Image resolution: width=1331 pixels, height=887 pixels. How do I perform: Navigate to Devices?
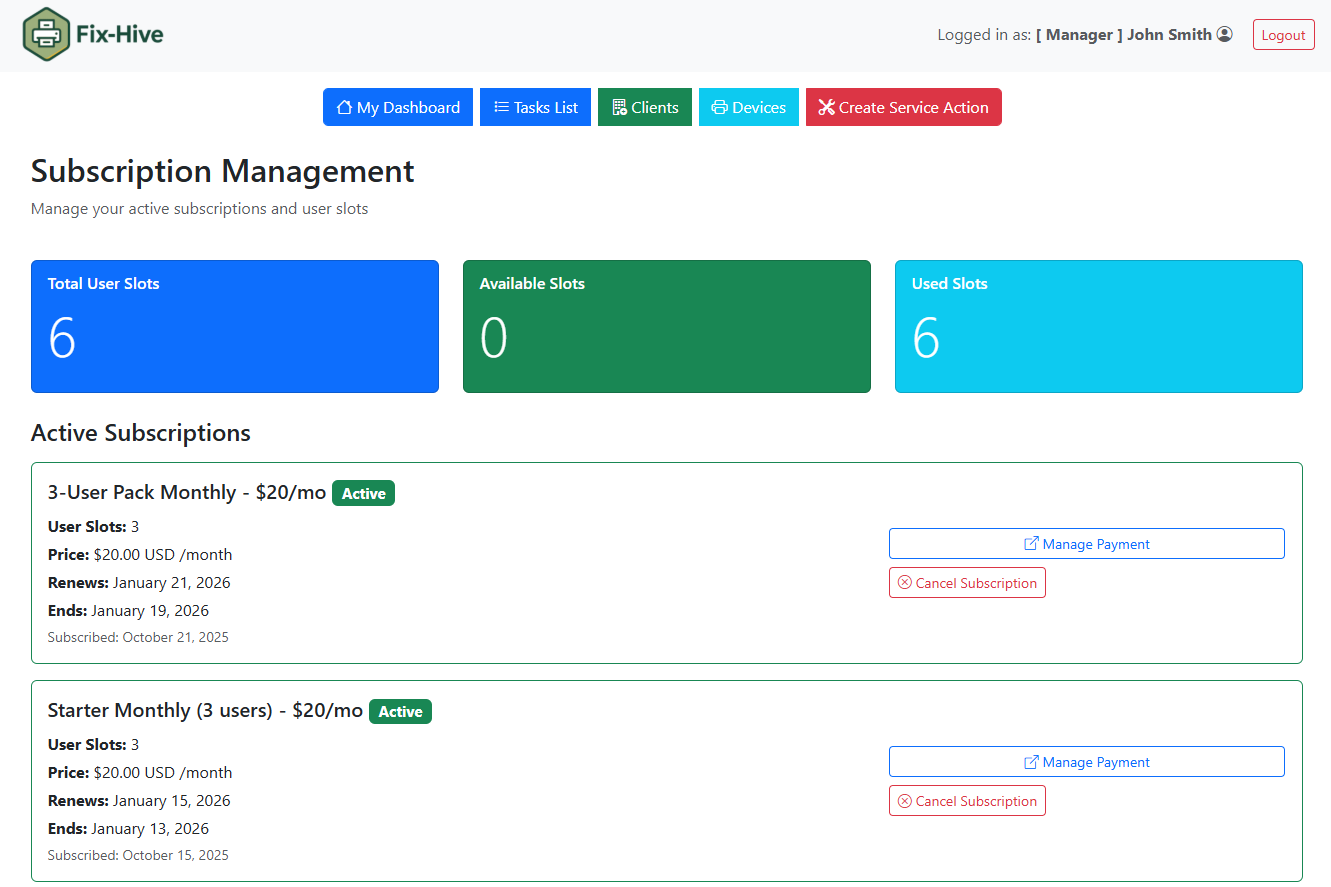pyautogui.click(x=749, y=107)
